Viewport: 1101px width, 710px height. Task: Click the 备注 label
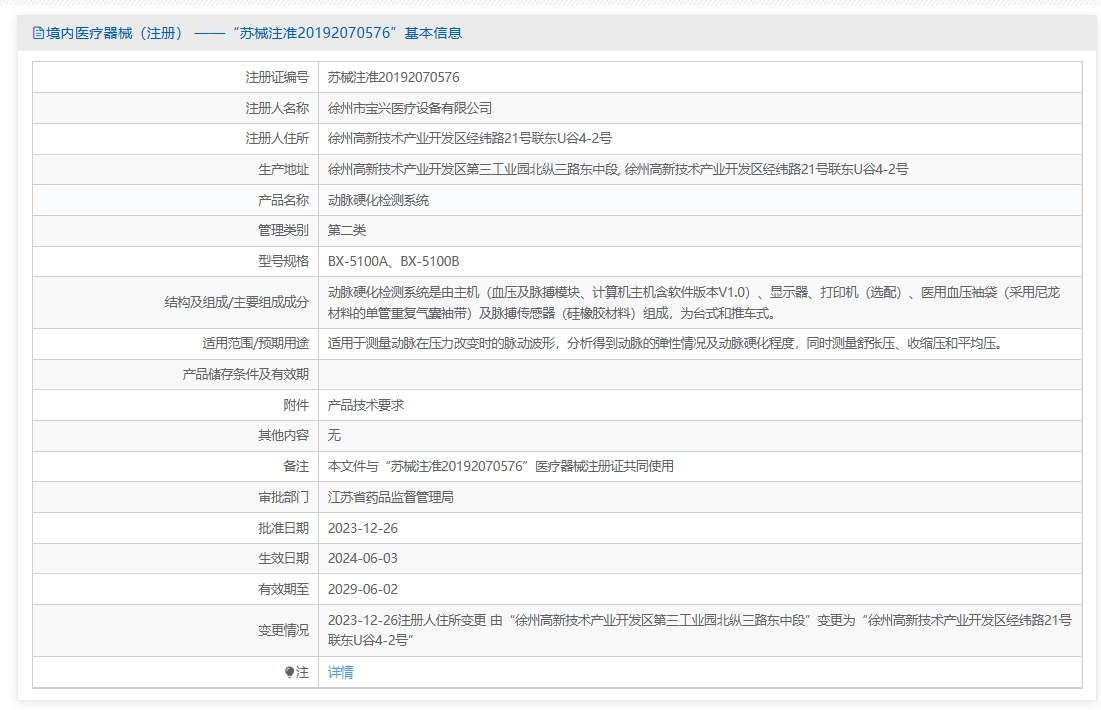[x=296, y=466]
